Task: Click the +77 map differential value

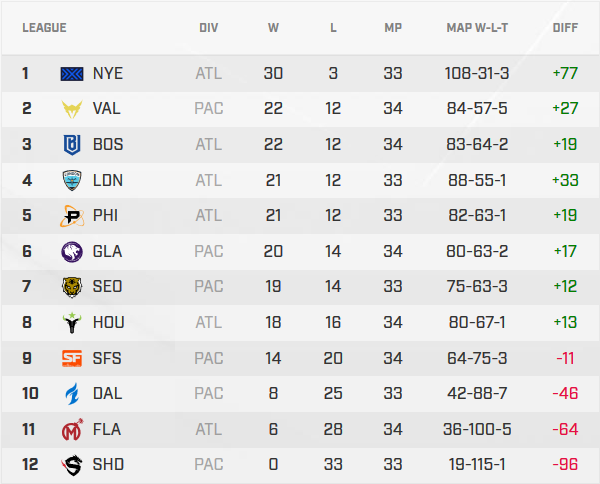Action: [565, 73]
